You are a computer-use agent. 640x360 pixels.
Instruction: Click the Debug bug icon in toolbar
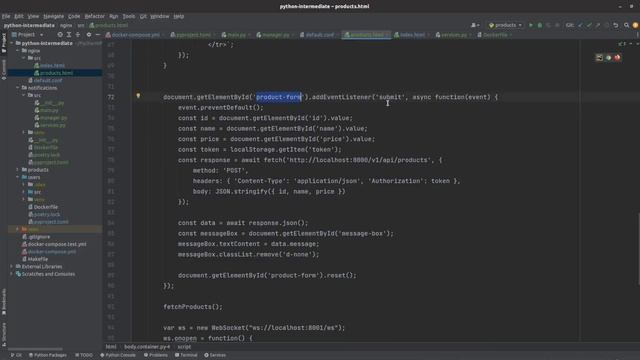pyautogui.click(x=540, y=25)
